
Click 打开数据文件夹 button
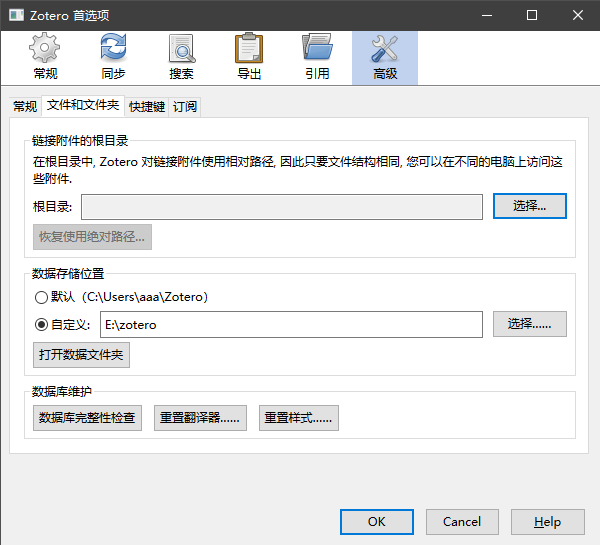pyautogui.click(x=82, y=355)
